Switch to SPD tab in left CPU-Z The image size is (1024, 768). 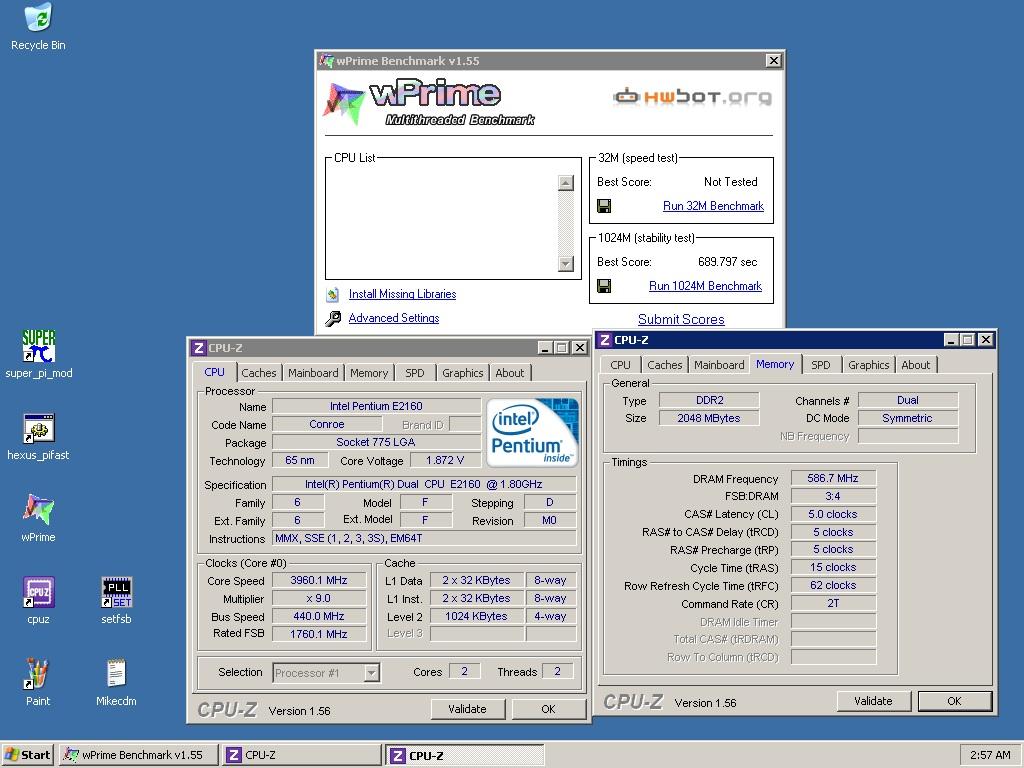pyautogui.click(x=415, y=373)
